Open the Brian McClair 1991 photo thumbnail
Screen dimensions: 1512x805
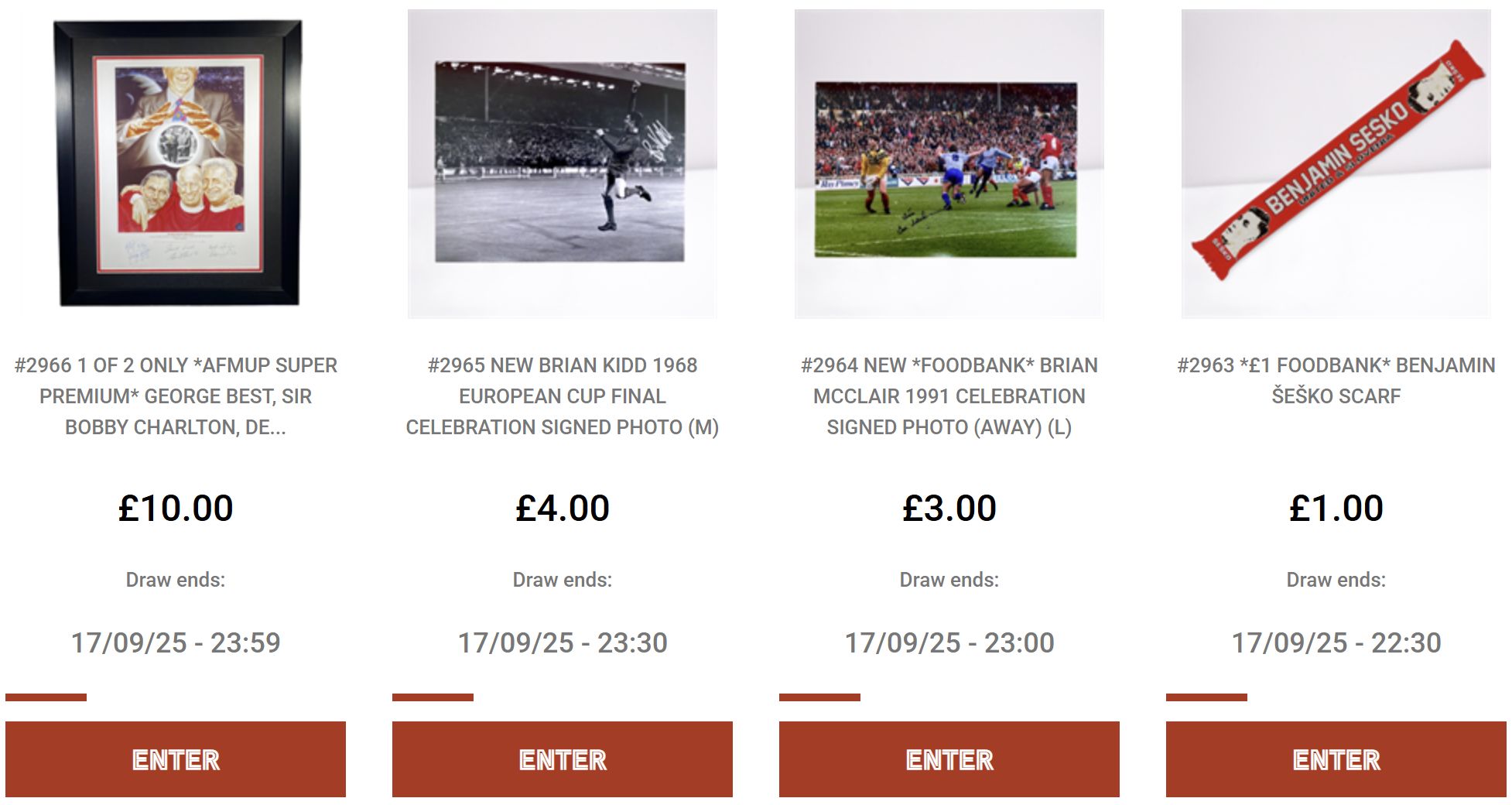[x=949, y=163]
